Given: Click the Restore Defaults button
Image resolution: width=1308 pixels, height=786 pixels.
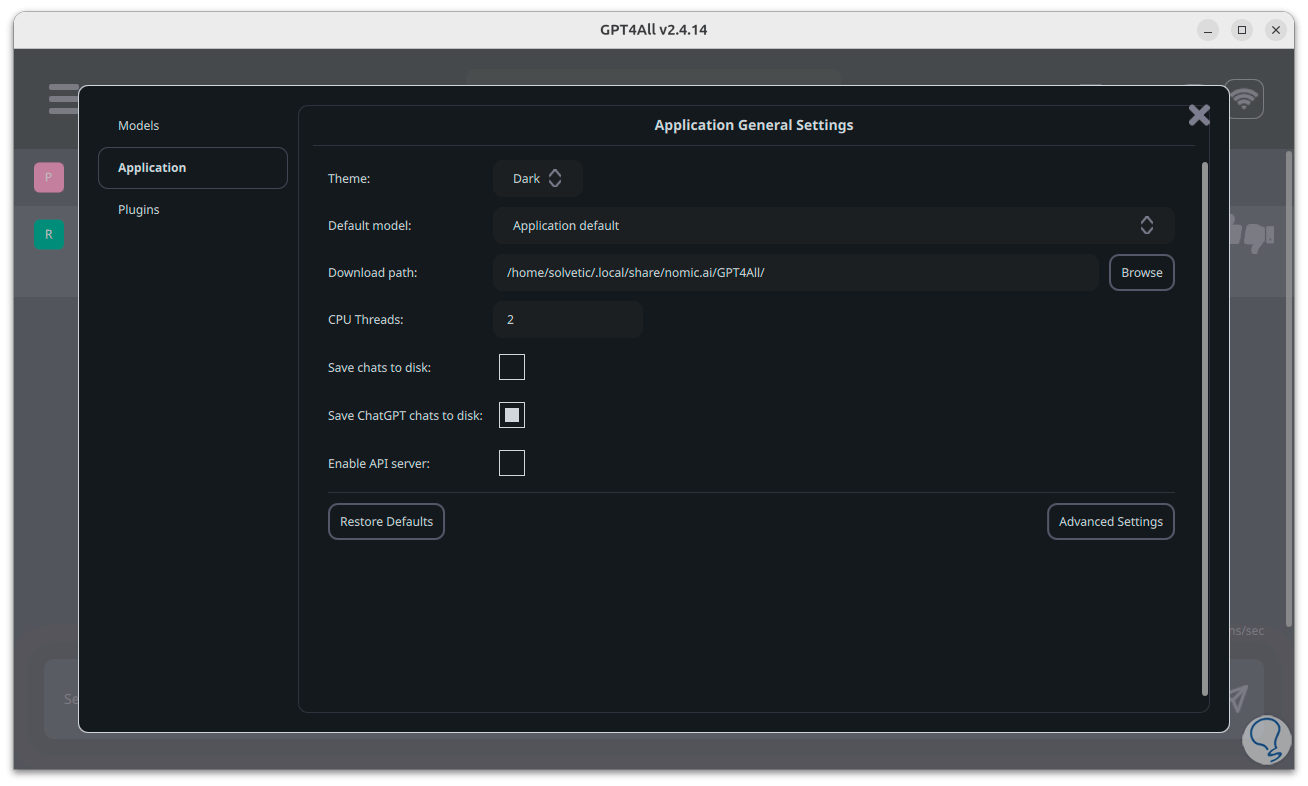Looking at the screenshot, I should [x=386, y=521].
